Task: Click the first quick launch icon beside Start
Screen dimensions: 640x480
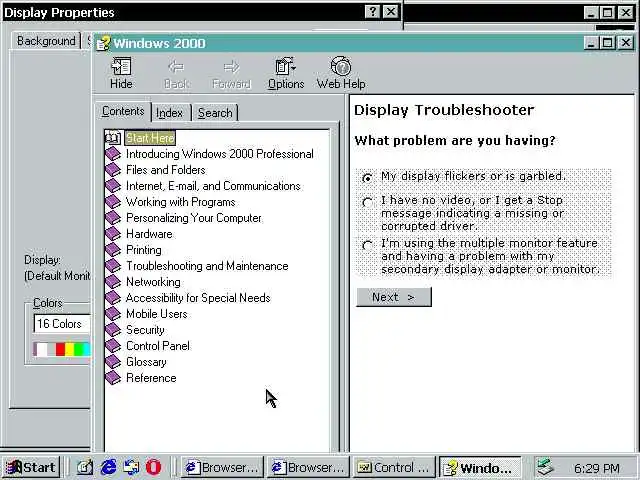Action: 85,467
